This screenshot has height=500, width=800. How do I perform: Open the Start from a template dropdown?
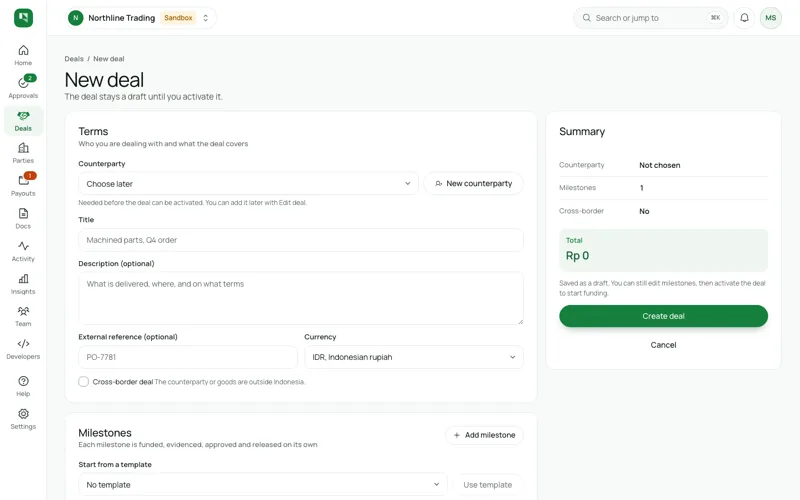(x=263, y=485)
